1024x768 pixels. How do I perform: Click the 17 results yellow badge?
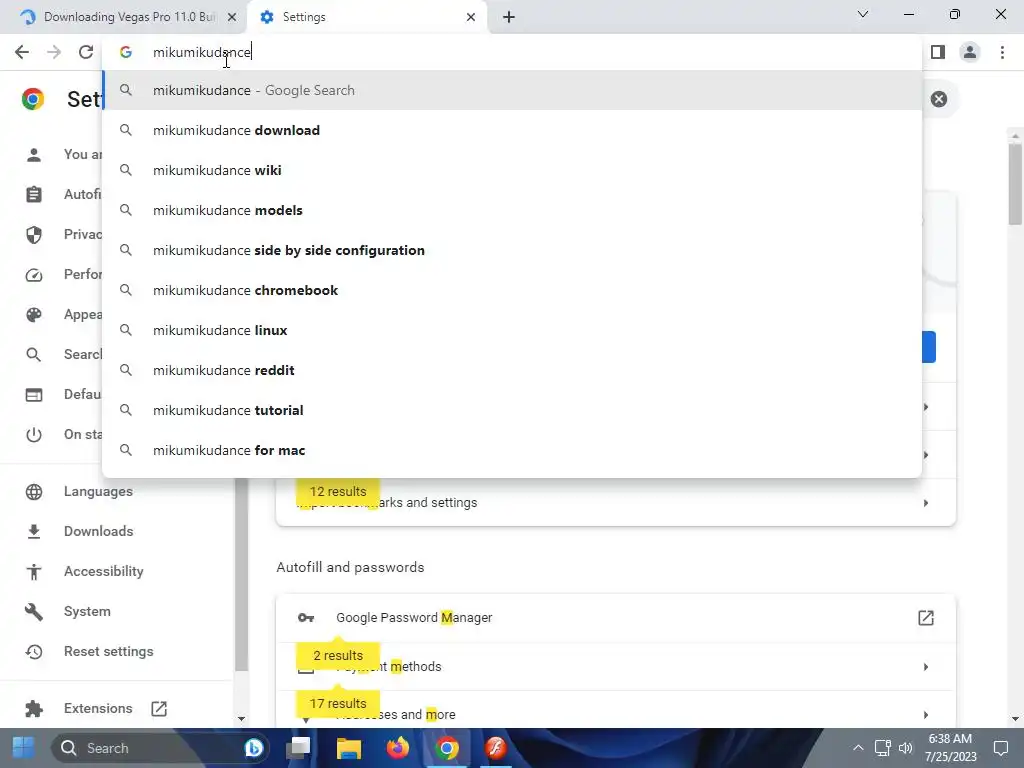[338, 704]
